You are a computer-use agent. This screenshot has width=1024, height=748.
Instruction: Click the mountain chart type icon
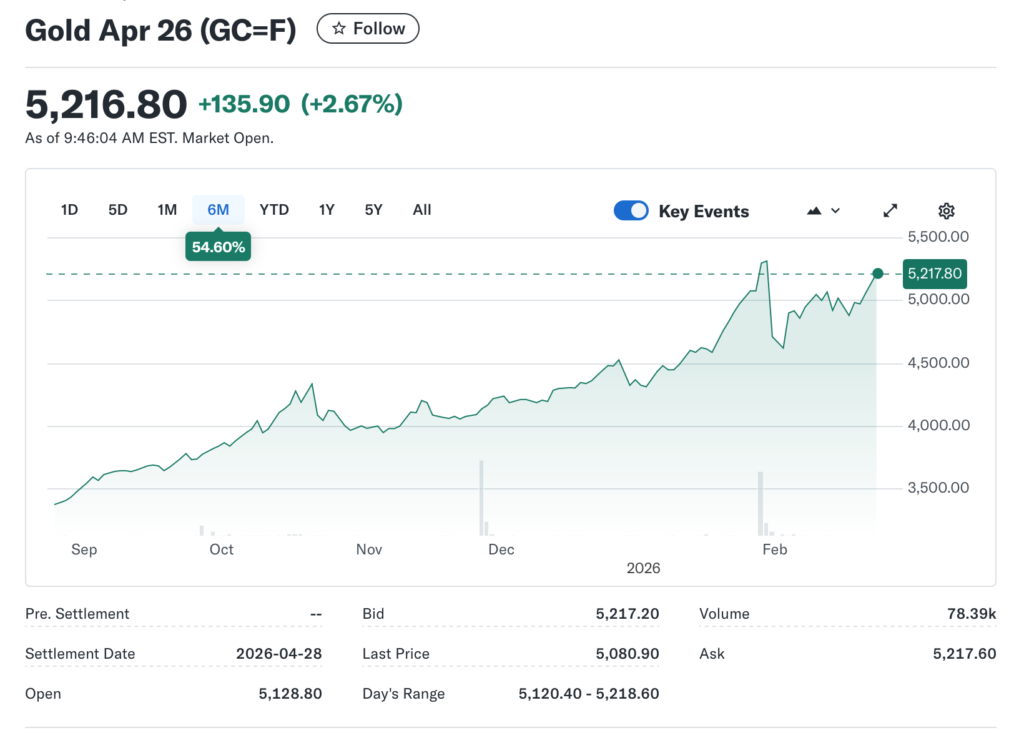812,210
